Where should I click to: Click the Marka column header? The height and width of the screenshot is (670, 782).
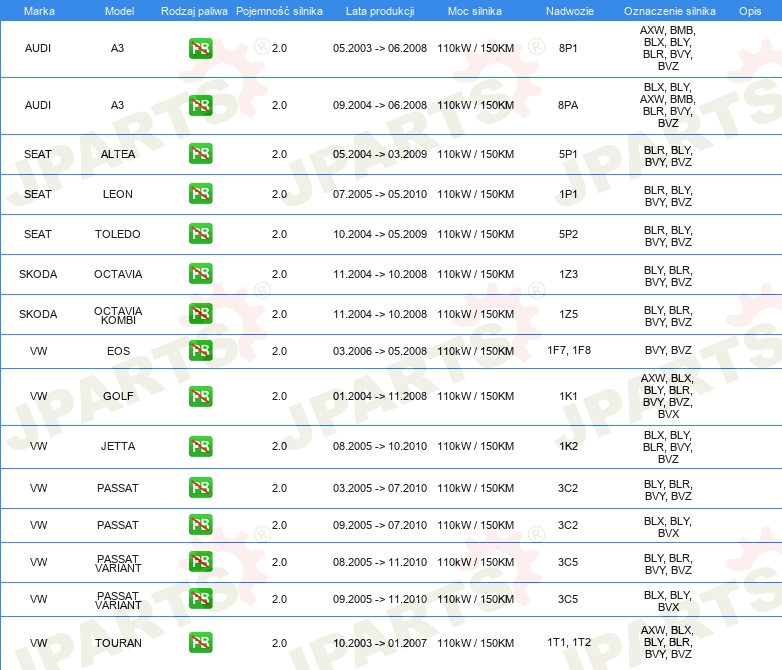pos(38,10)
